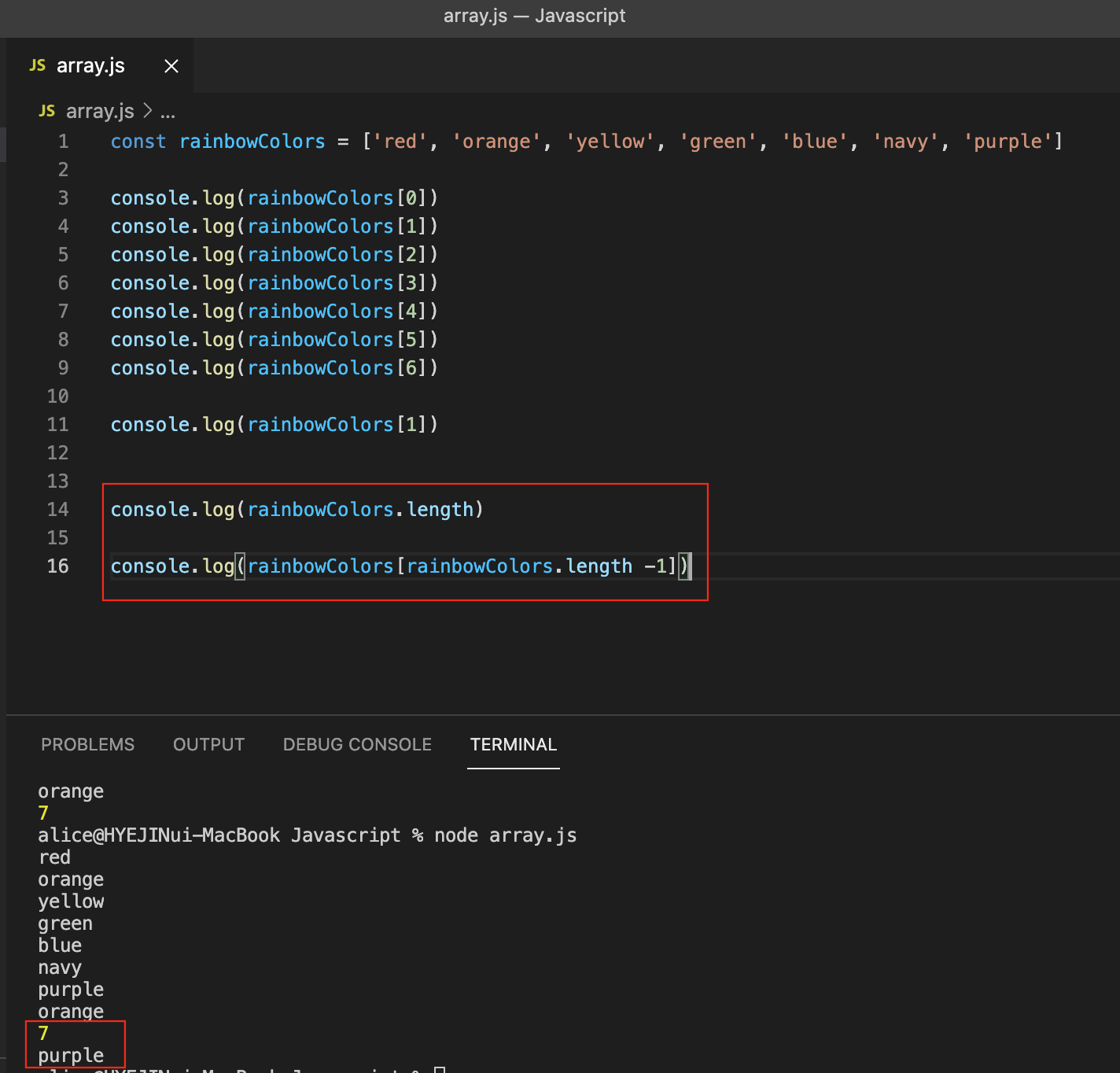Click line number 1 in the gutter
The height and width of the screenshot is (1073, 1120).
(63, 142)
